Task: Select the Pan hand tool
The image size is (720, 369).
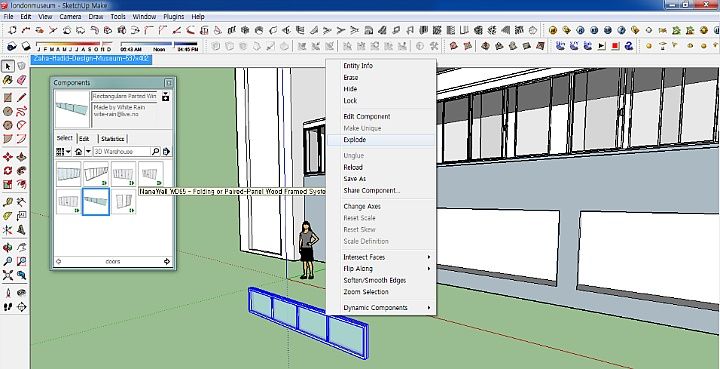Action: [22, 248]
